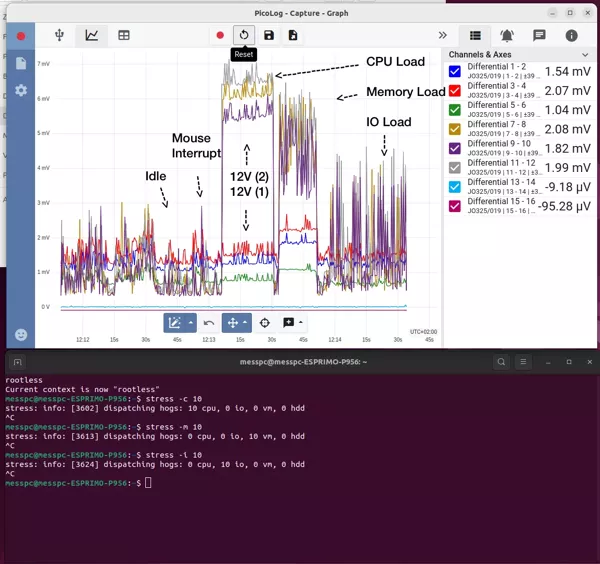Toggle Differential 11 - 12 channel checkbox
Viewport: 600px width, 564px height.
coord(455,168)
